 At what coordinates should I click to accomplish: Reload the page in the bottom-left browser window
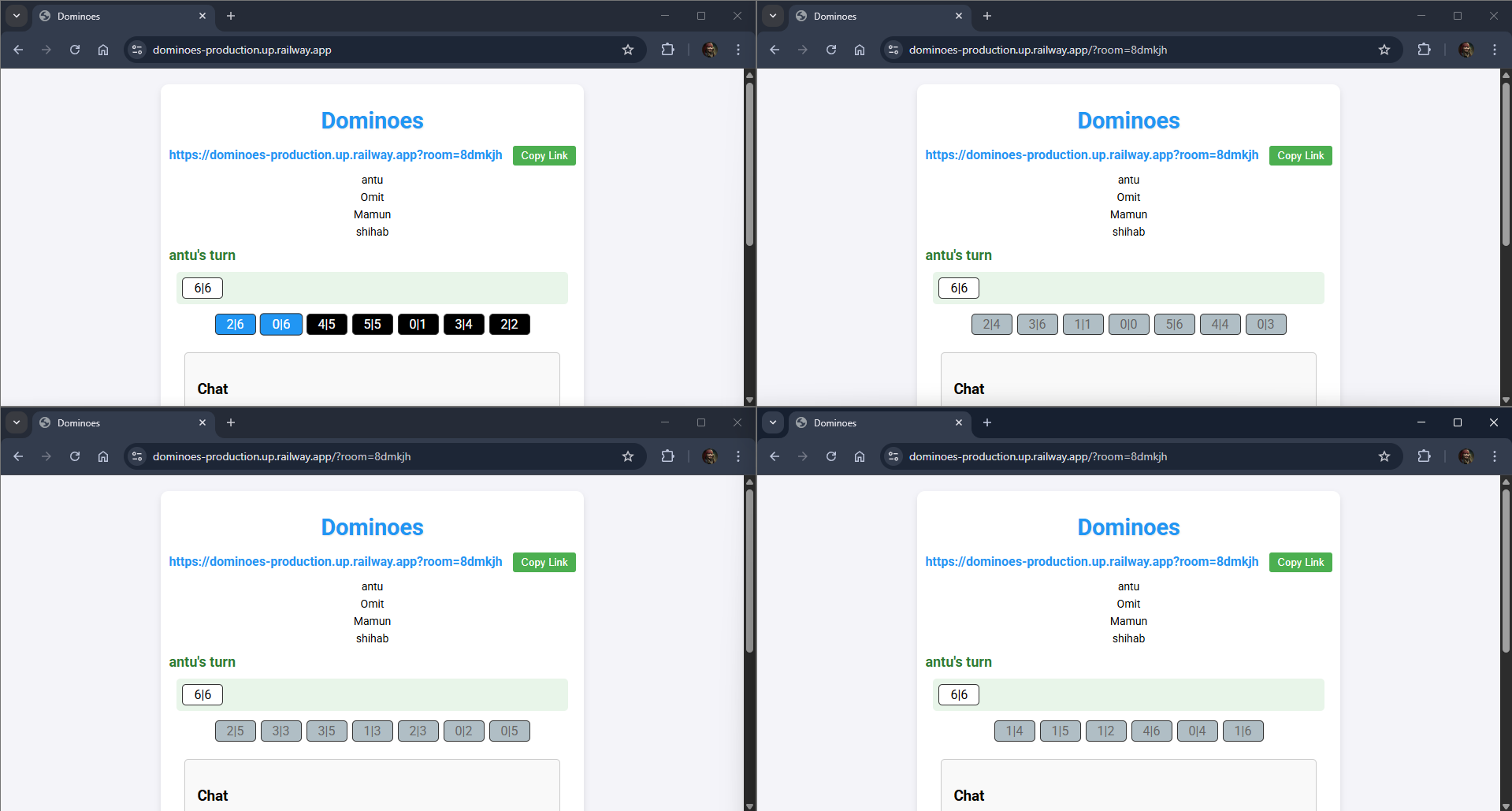click(x=75, y=456)
